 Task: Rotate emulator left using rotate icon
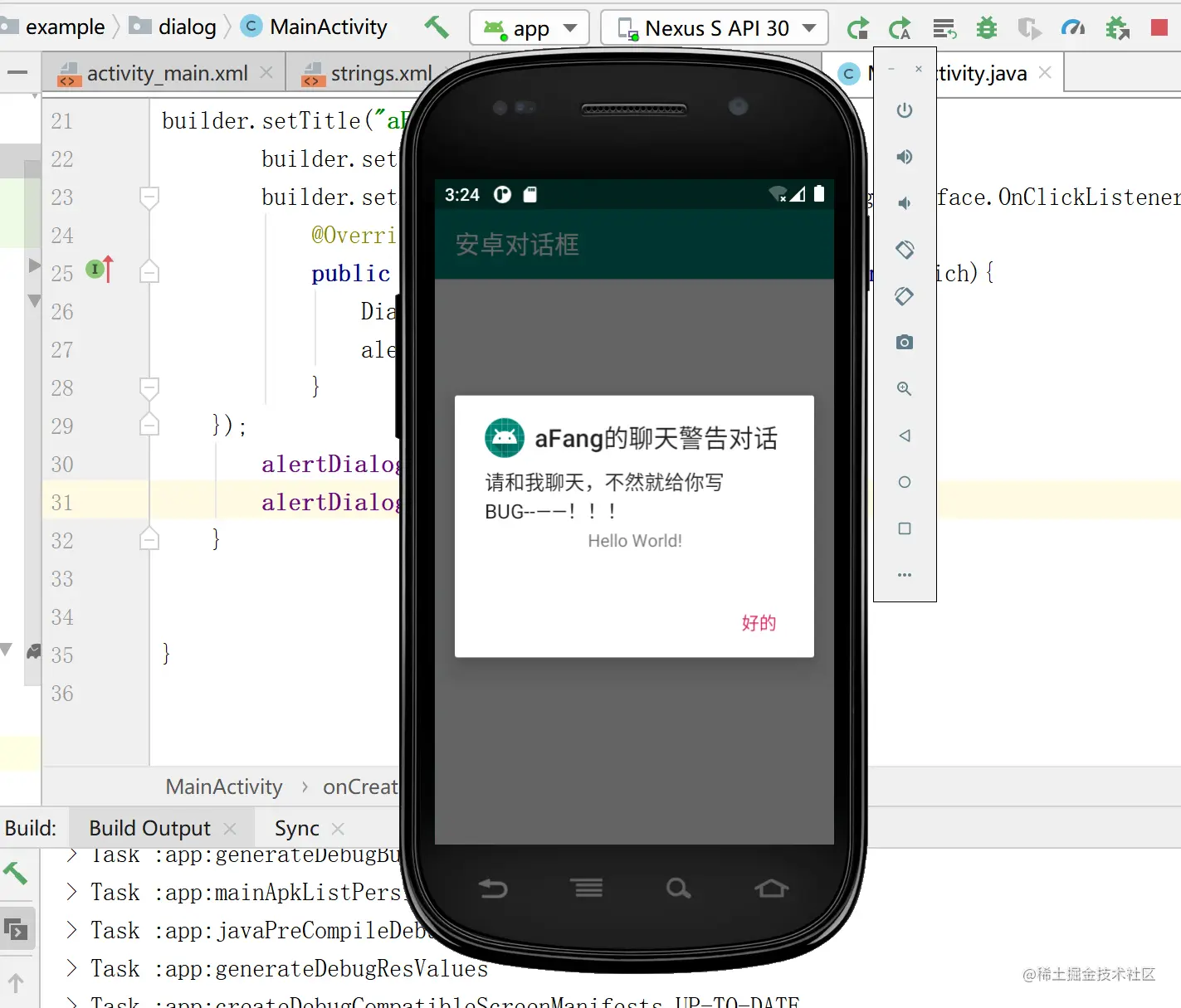pyautogui.click(x=905, y=250)
